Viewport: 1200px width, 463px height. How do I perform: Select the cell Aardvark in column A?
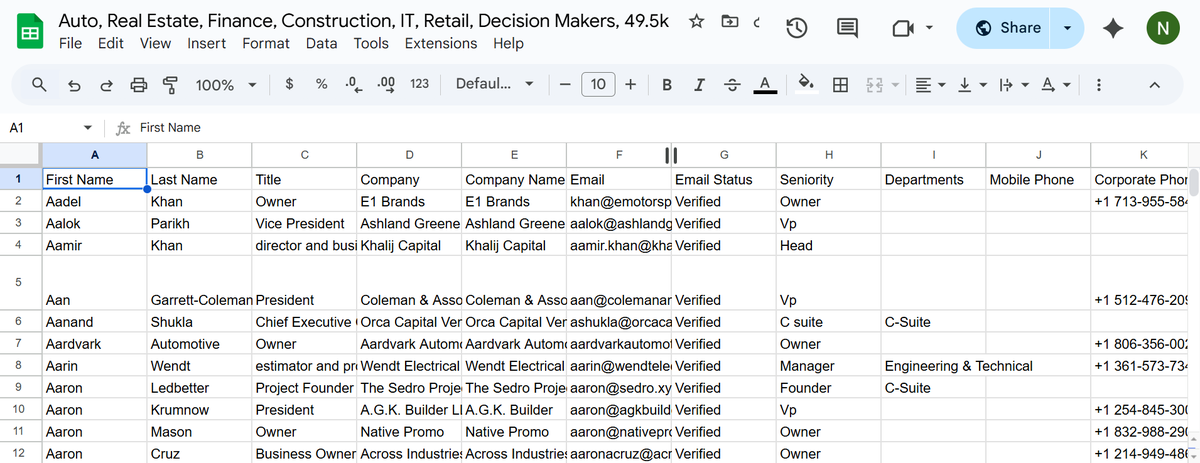point(94,344)
